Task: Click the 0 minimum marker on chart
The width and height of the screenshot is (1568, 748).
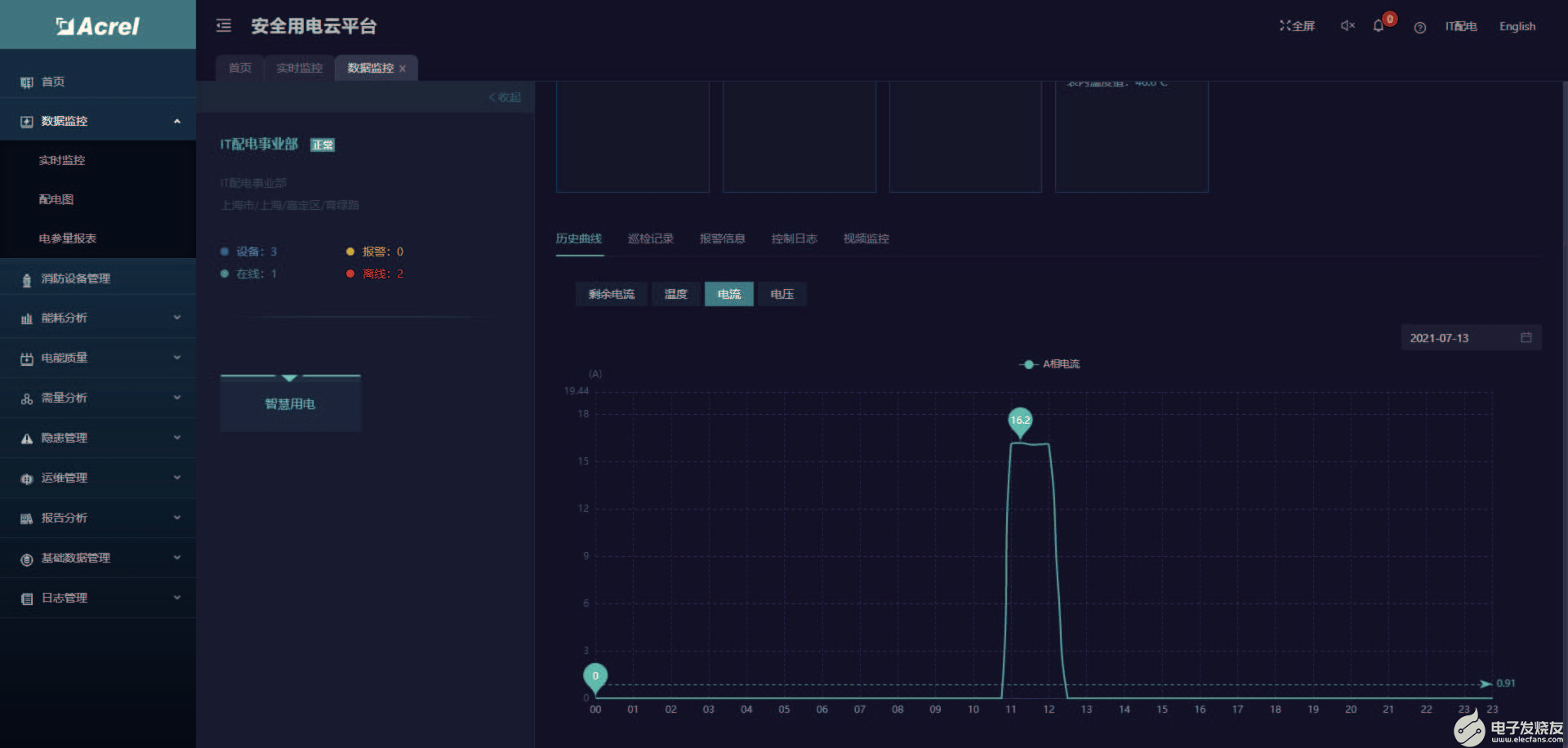Action: pos(595,677)
